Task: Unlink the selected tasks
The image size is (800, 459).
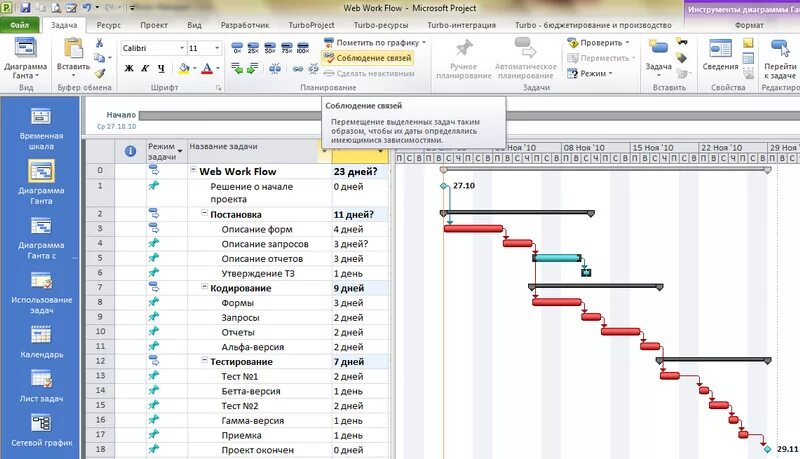Action: pos(313,68)
